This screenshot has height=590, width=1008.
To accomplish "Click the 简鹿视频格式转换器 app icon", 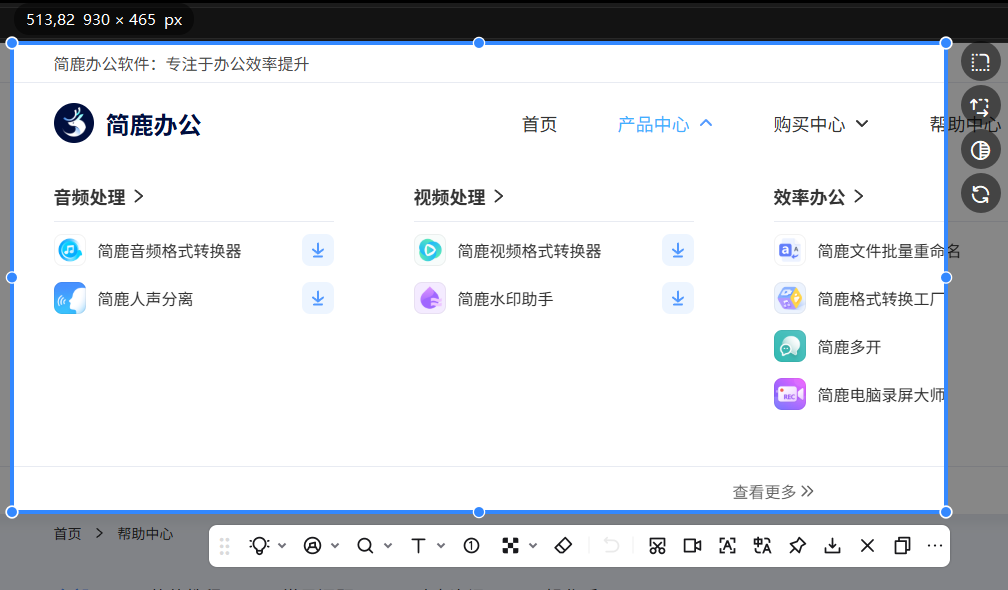I will tap(430, 250).
